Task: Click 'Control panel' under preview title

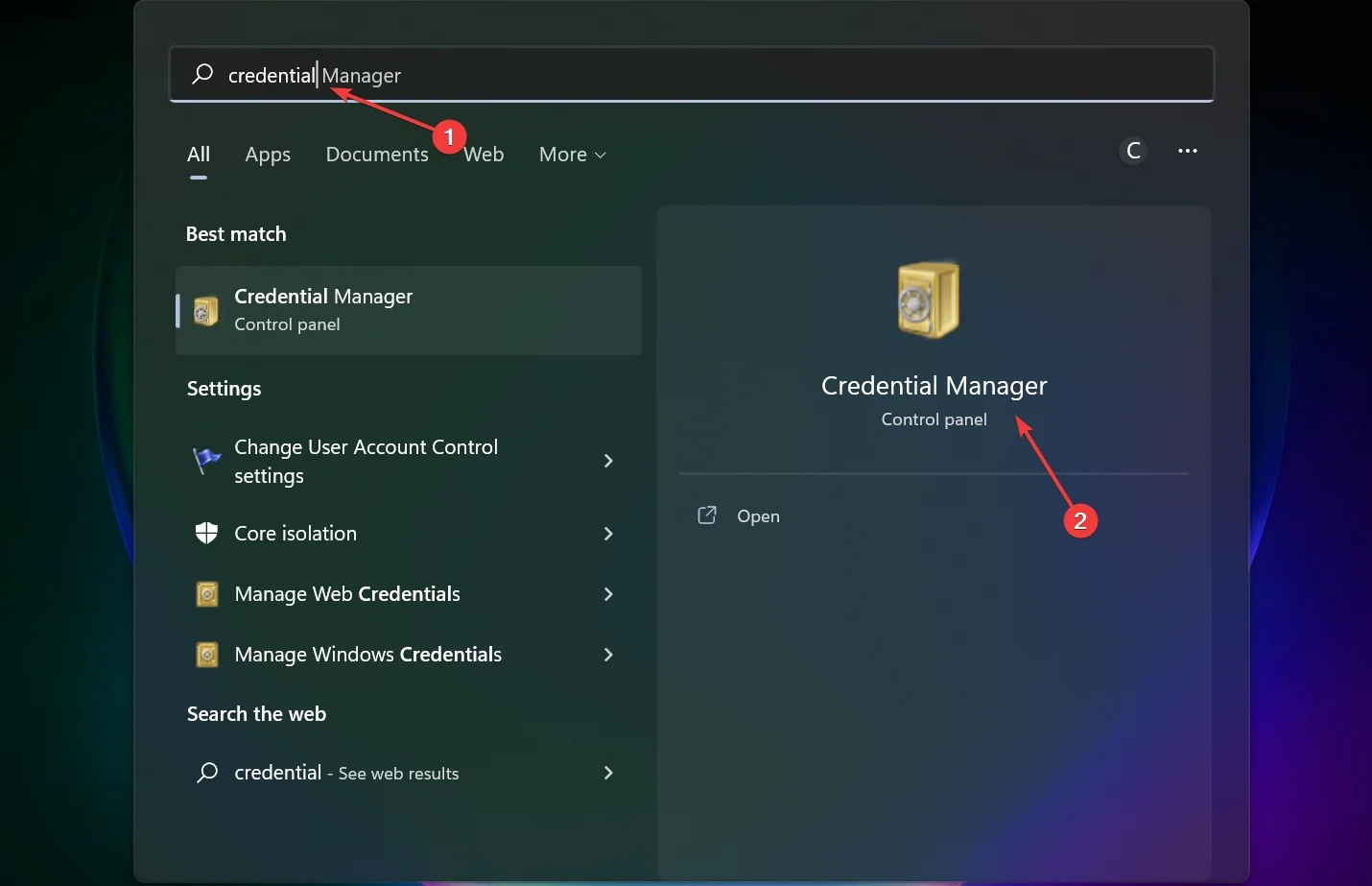Action: point(934,419)
